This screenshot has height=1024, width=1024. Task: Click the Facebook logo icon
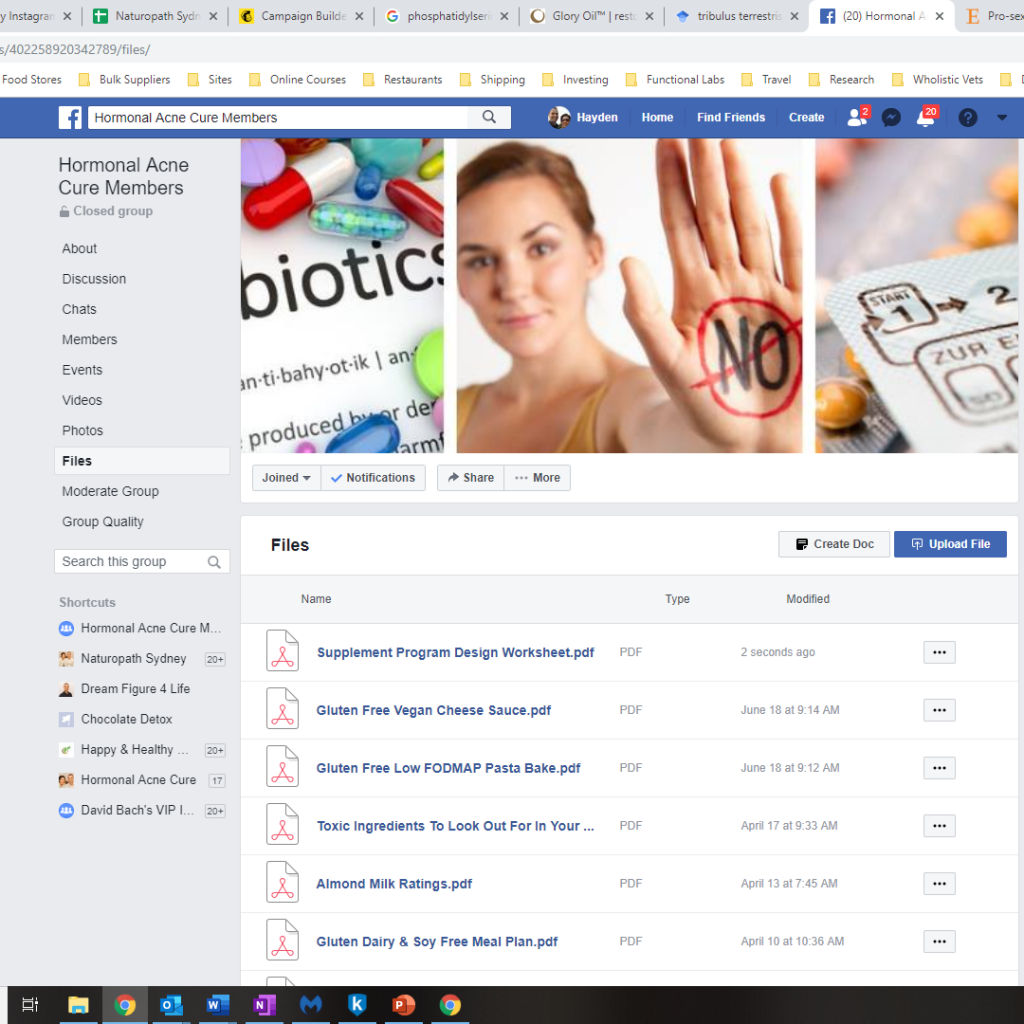70,117
